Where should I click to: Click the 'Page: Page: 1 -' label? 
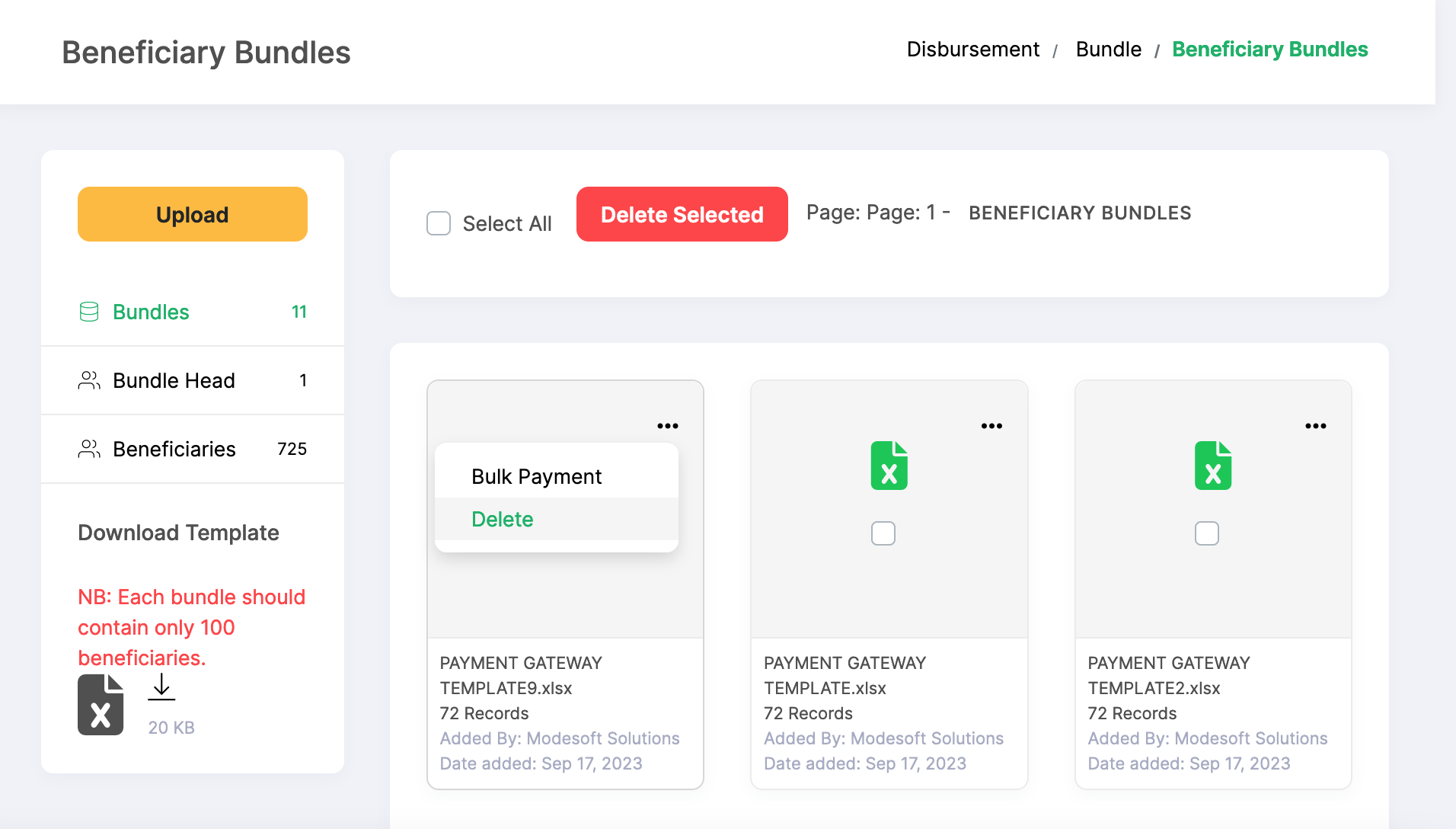pos(878,213)
